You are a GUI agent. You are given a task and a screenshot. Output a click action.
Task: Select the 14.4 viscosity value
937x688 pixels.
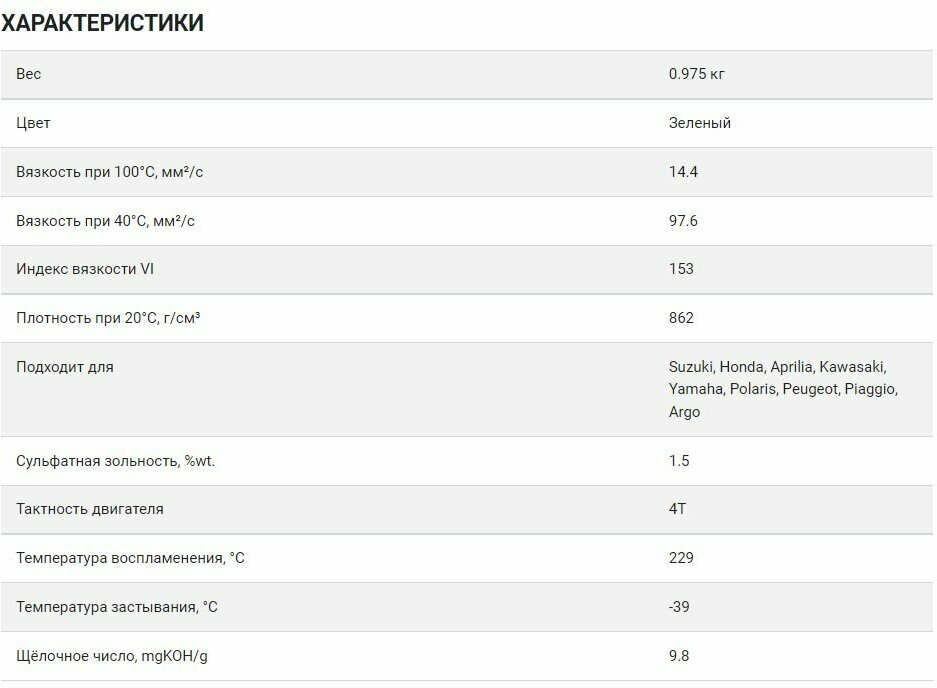click(683, 172)
